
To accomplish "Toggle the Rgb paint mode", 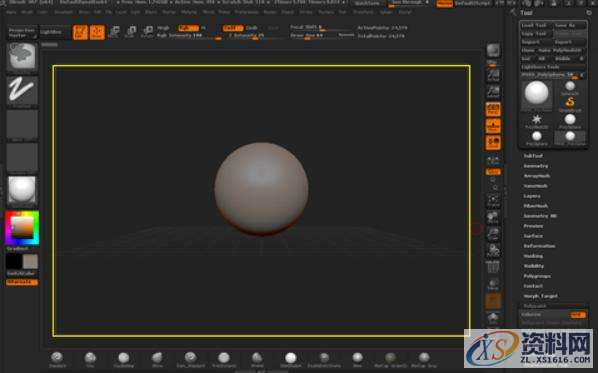I will tap(188, 28).
